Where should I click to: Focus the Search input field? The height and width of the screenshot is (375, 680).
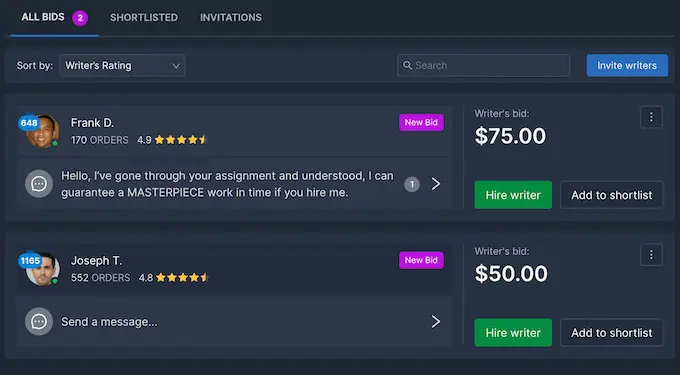483,65
